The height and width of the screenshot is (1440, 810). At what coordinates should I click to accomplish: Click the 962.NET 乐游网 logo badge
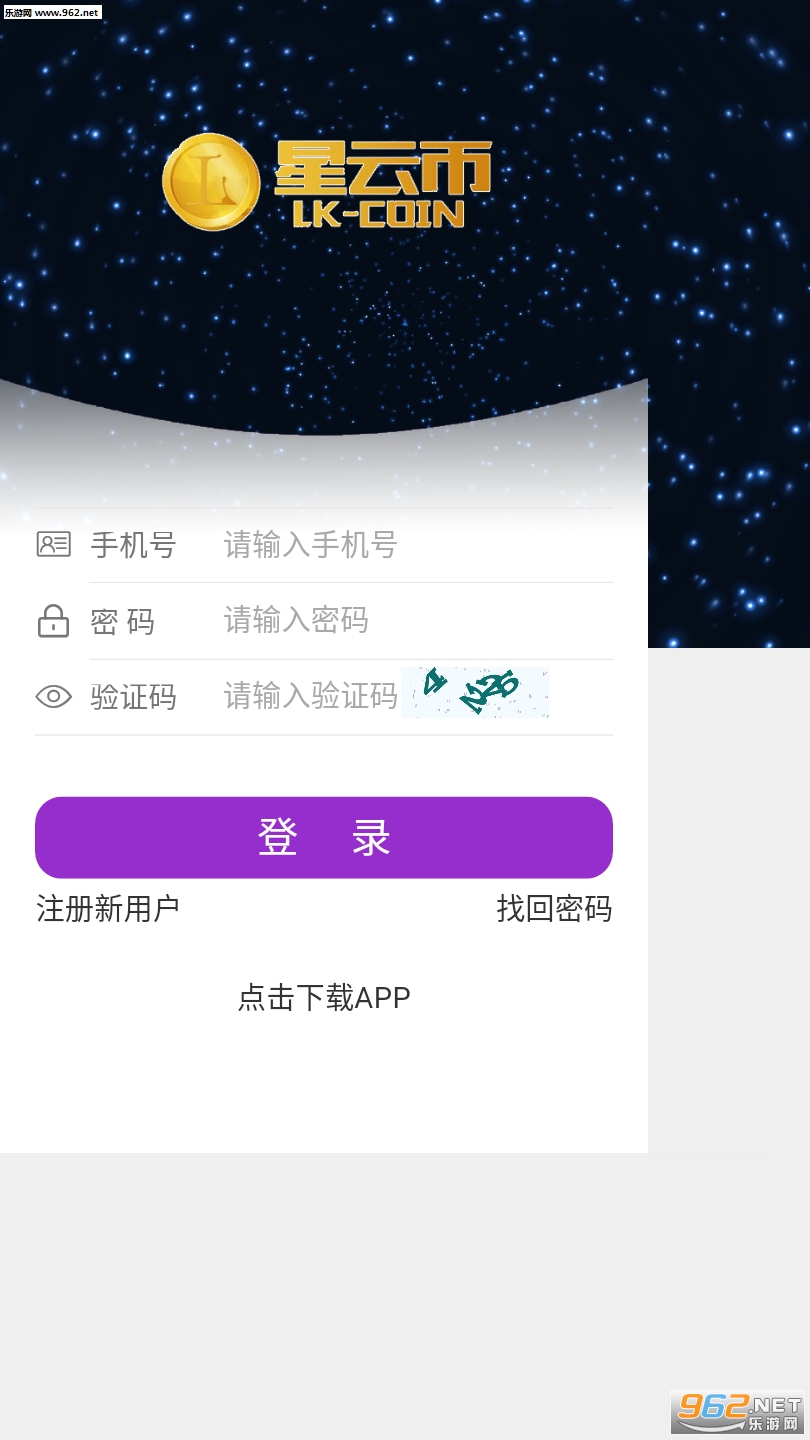(738, 1412)
